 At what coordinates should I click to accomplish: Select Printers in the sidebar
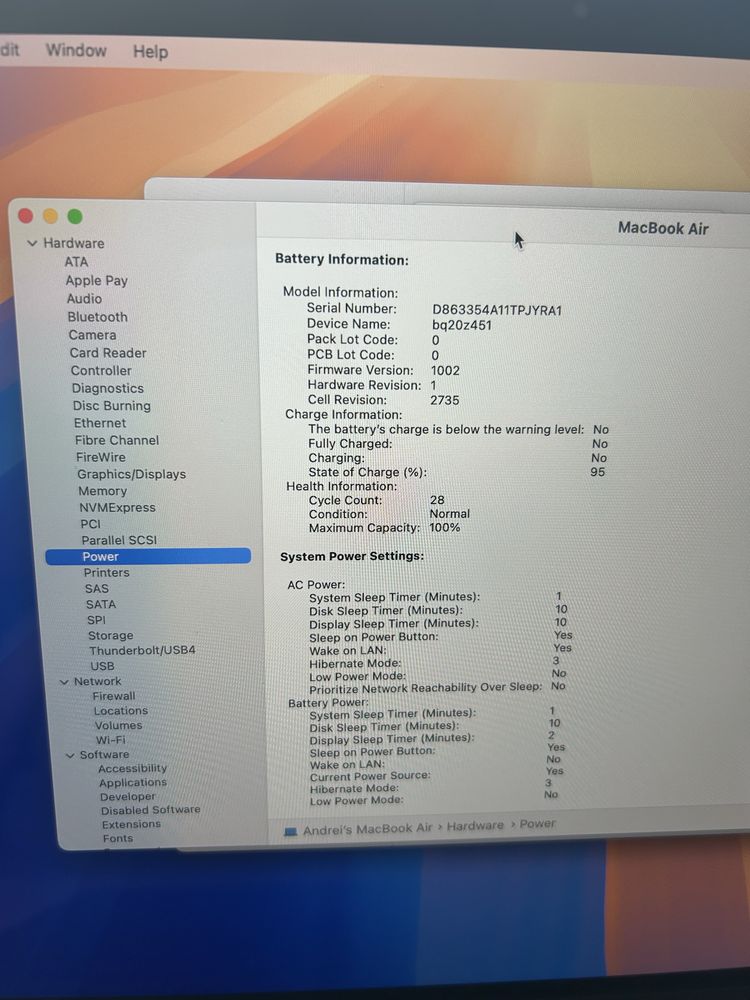coord(107,573)
